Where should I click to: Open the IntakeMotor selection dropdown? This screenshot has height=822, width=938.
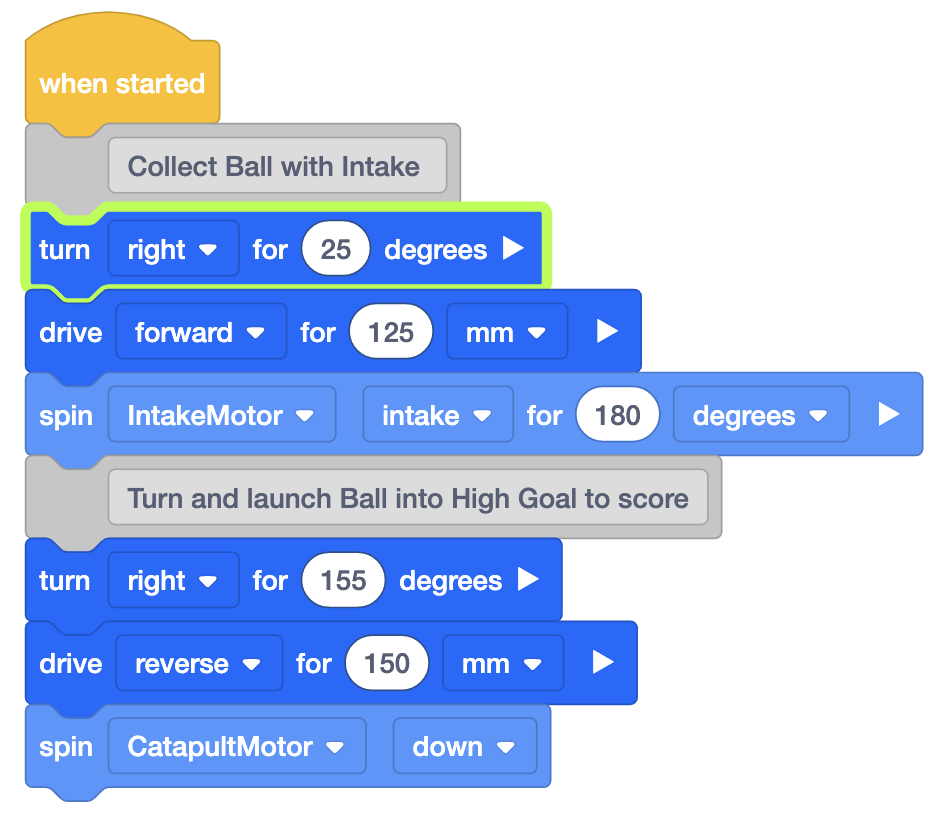coord(222,413)
